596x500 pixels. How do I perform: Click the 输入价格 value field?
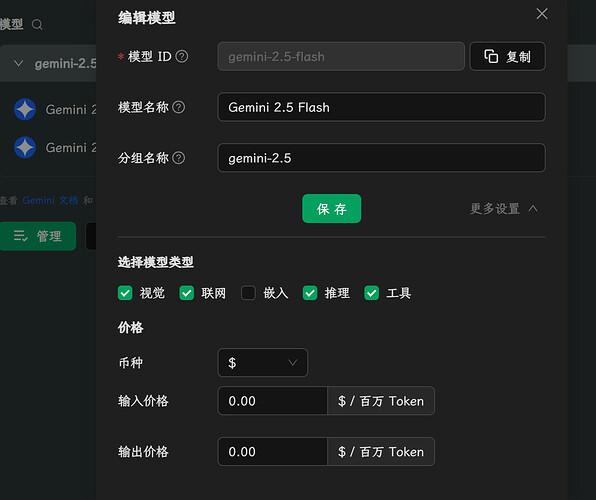[273, 401]
